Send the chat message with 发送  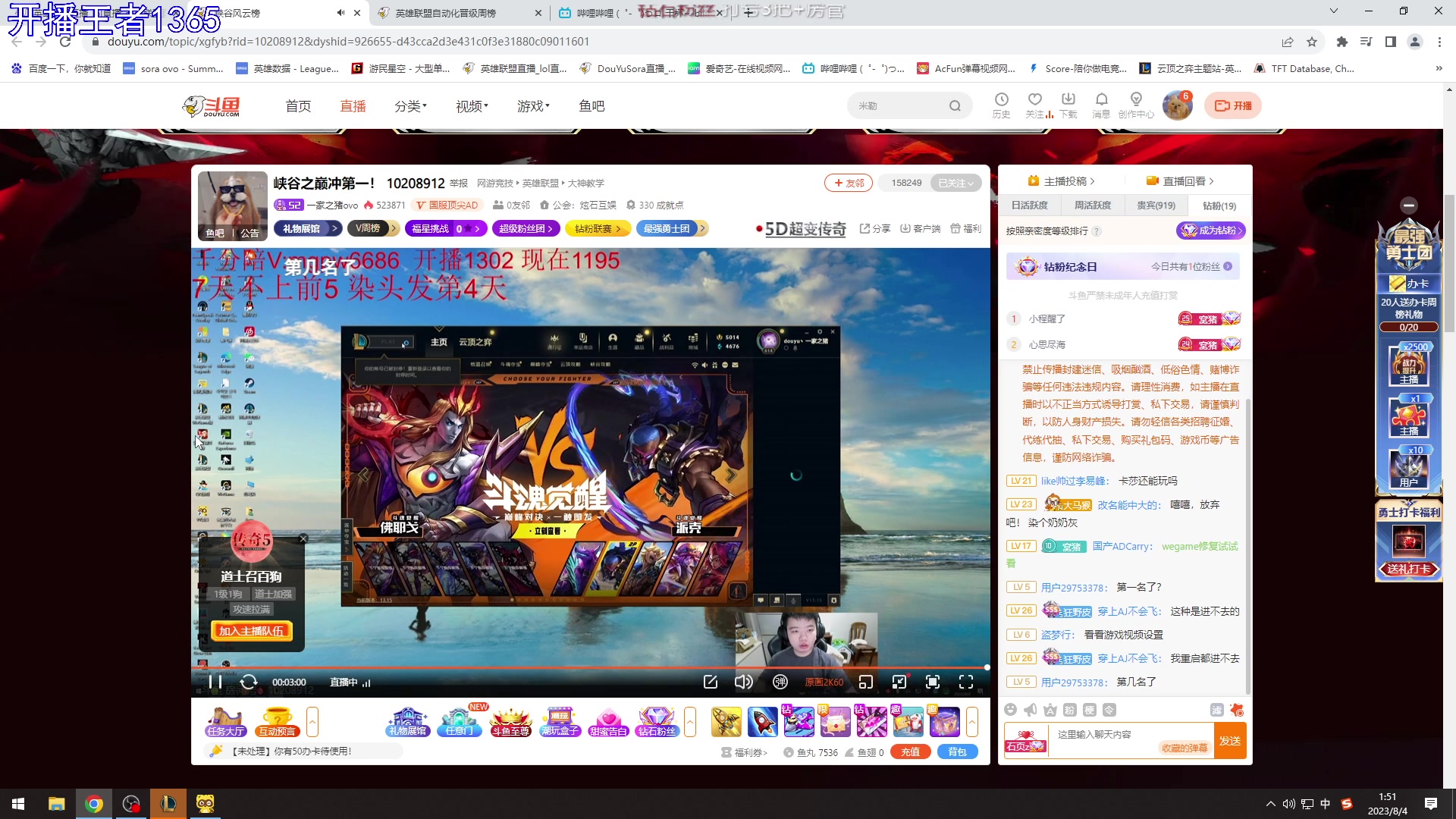tap(1230, 741)
